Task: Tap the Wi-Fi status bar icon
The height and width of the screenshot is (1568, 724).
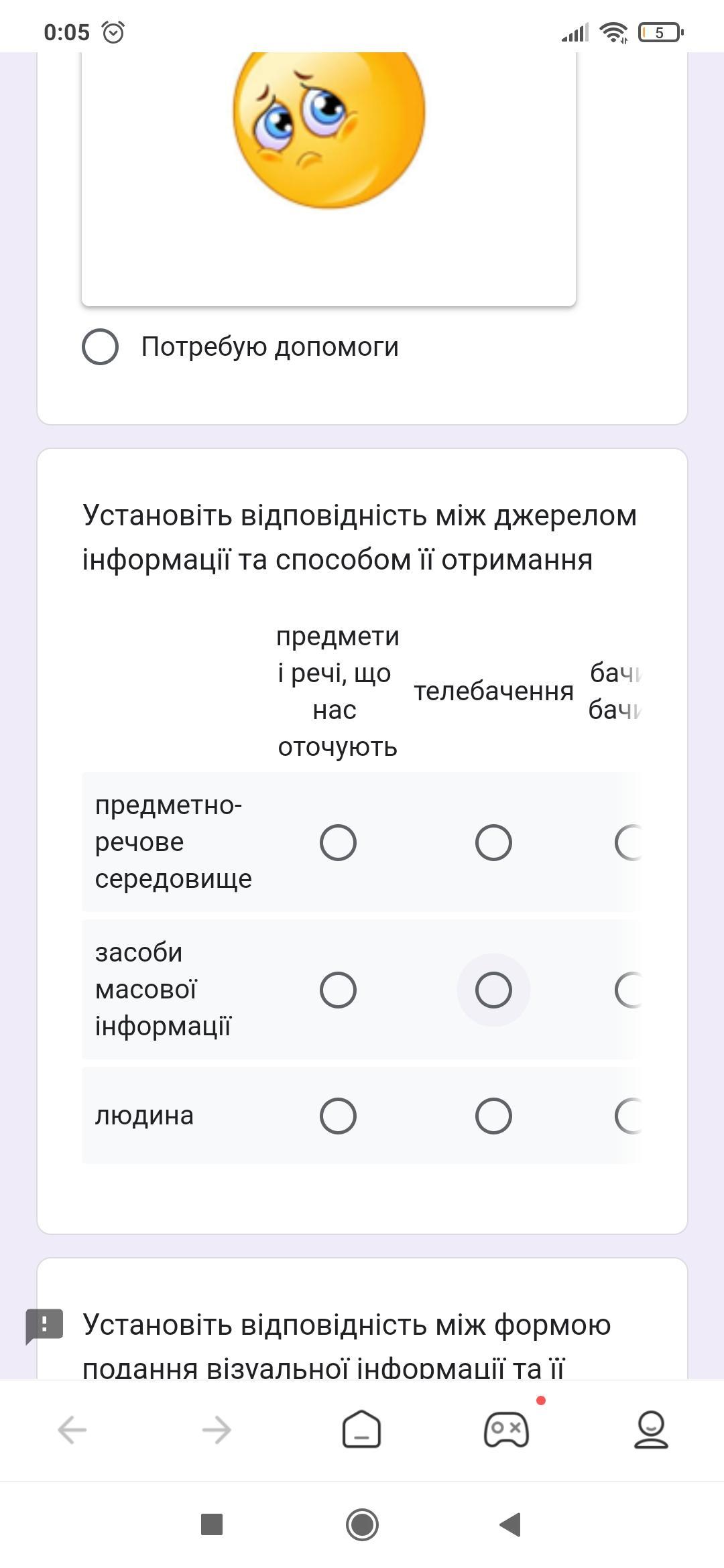Action: pyautogui.click(x=613, y=32)
